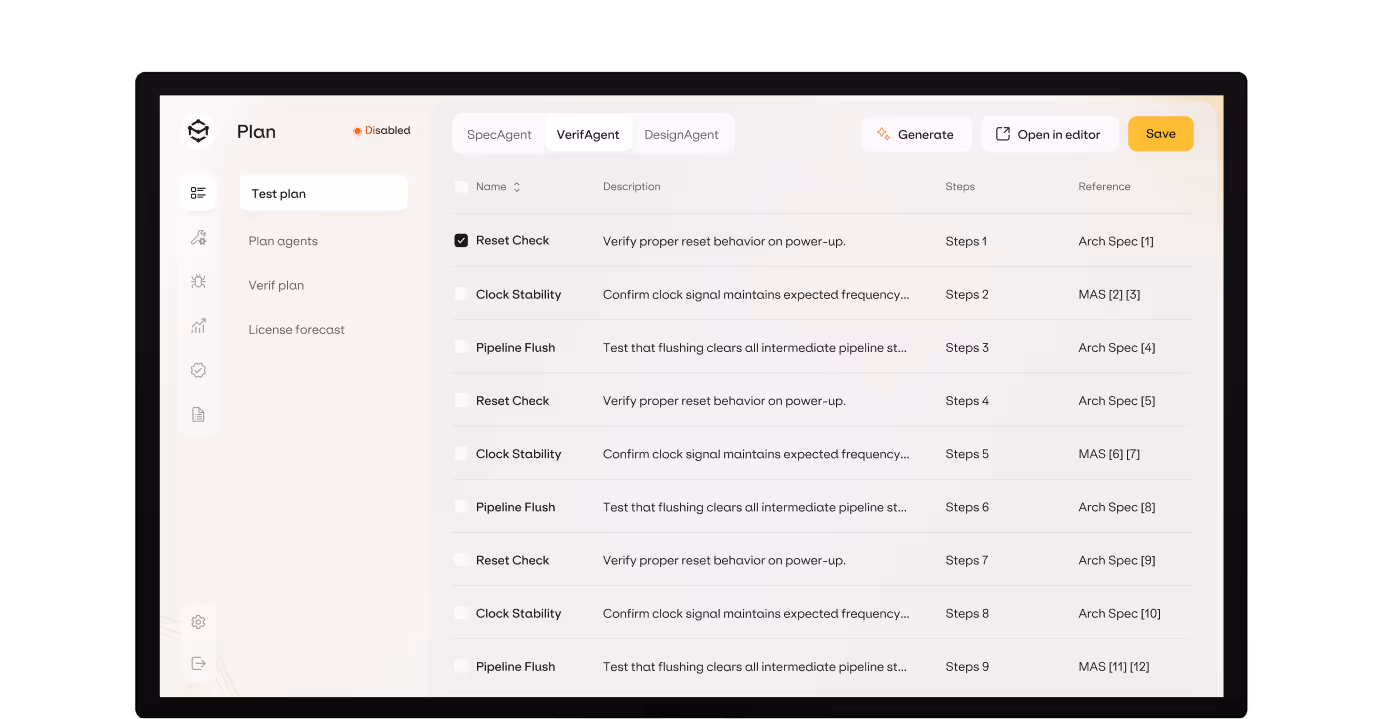Check the Clock Stability Steps 2 checkbox
The image size is (1391, 719).
(x=461, y=294)
